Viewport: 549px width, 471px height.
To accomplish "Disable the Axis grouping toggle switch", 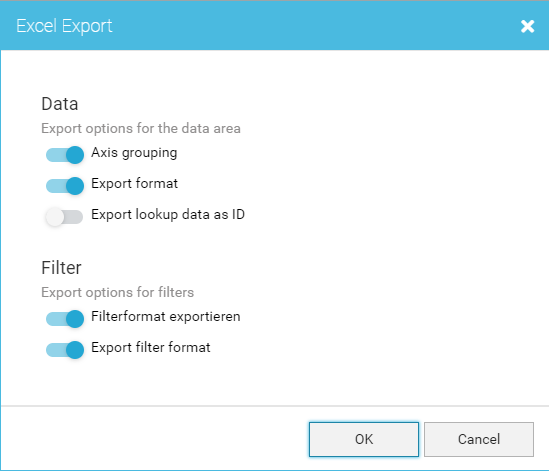I will [65, 155].
